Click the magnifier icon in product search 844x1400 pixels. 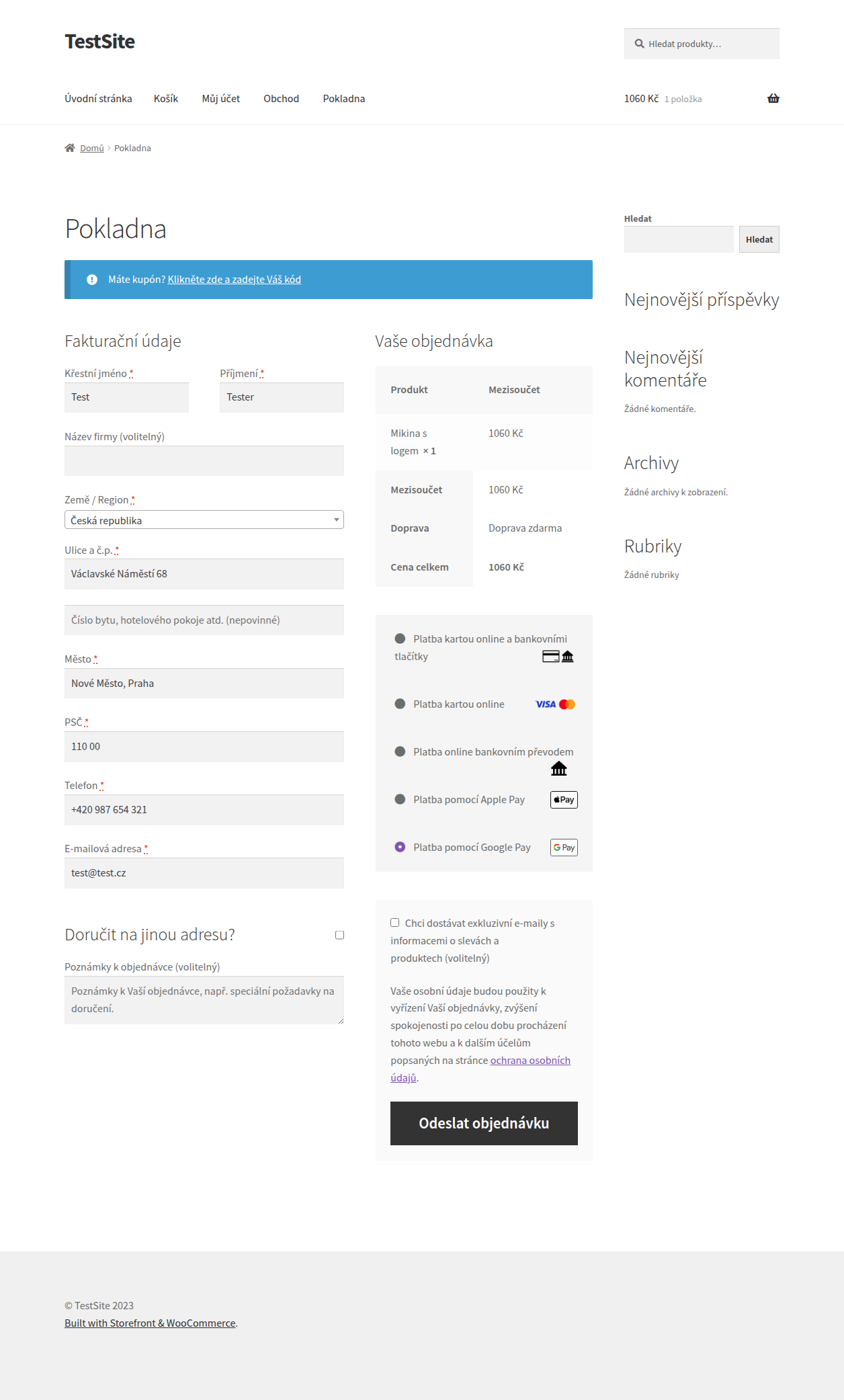[x=639, y=44]
